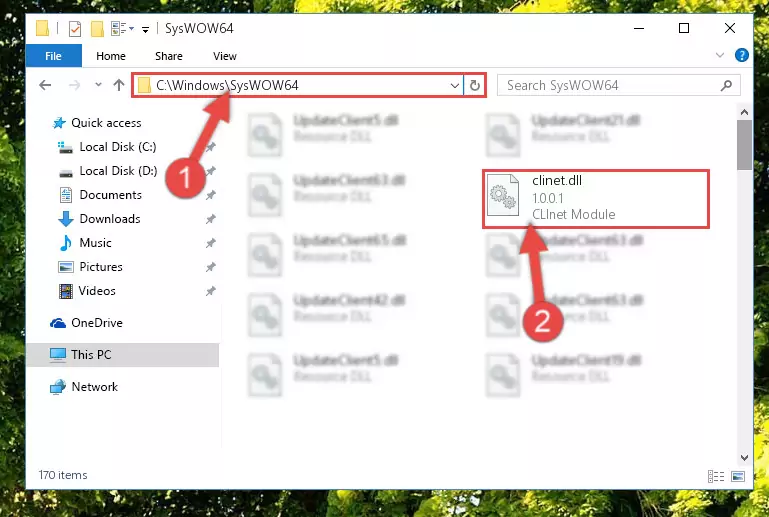The width and height of the screenshot is (769, 517).
Task: Click the 170 items status text
Action: click(63, 475)
